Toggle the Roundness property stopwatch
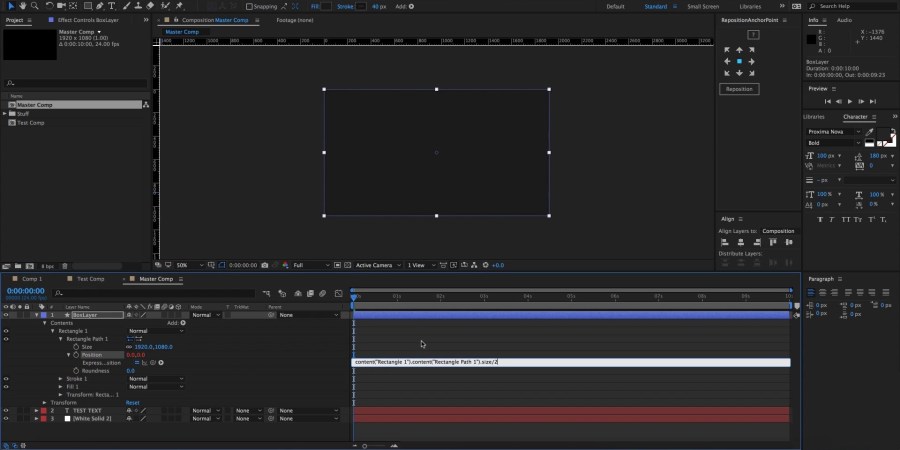The width and height of the screenshot is (900, 450). [76, 371]
